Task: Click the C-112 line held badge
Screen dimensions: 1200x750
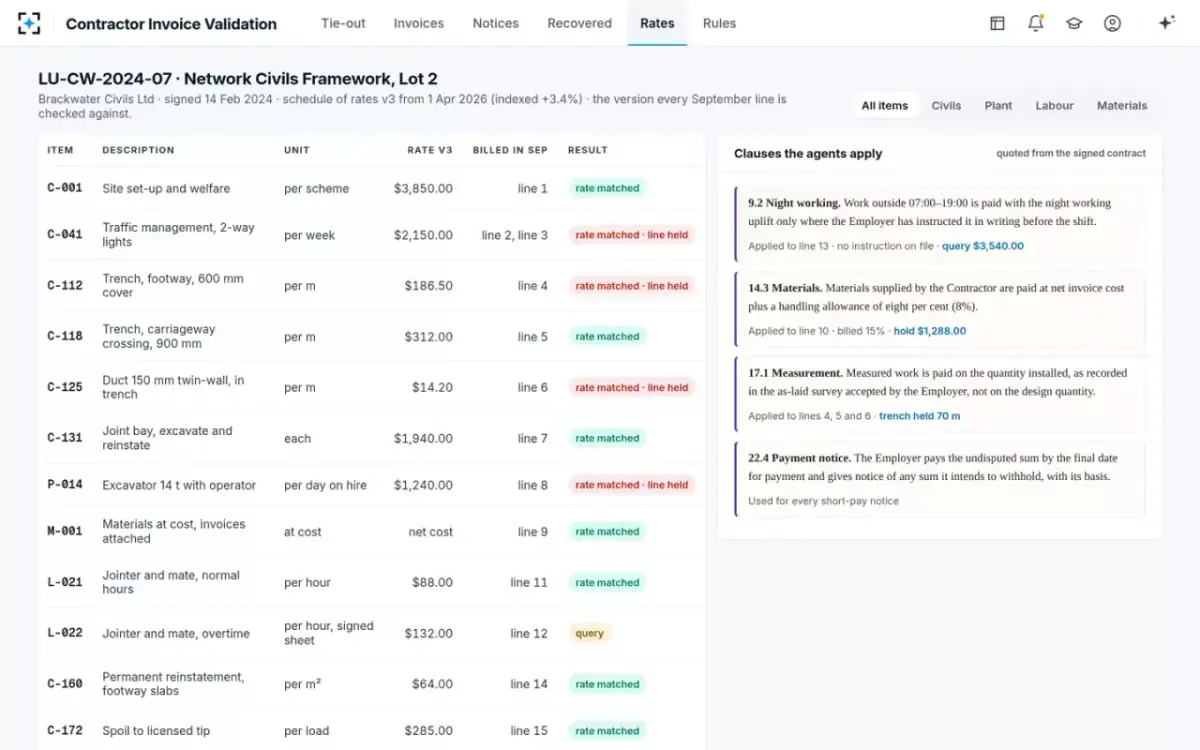Action: (632, 286)
